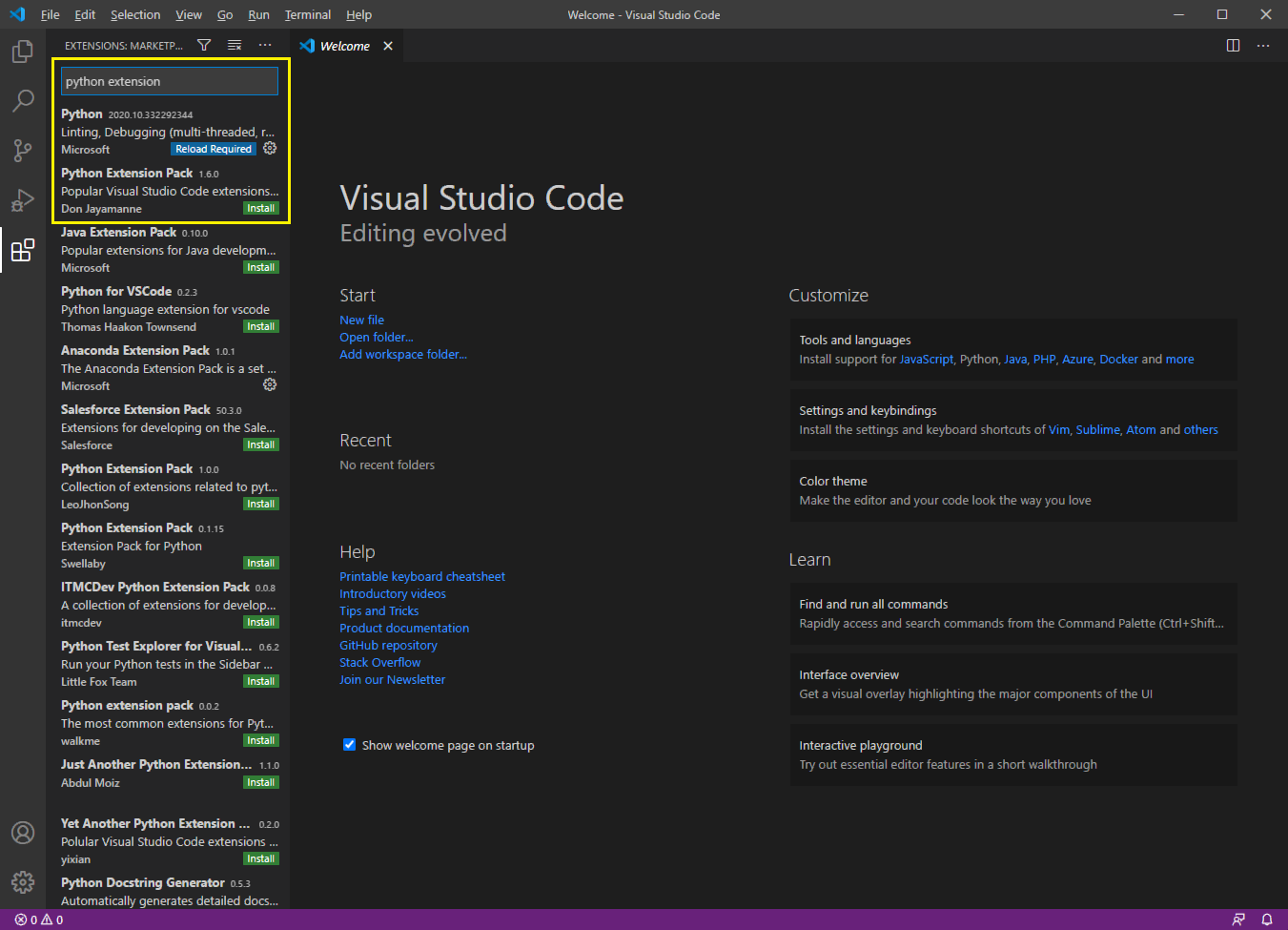Select Python Docstring Generator extension entry
Image resolution: width=1288 pixels, height=930 pixels.
click(x=170, y=892)
